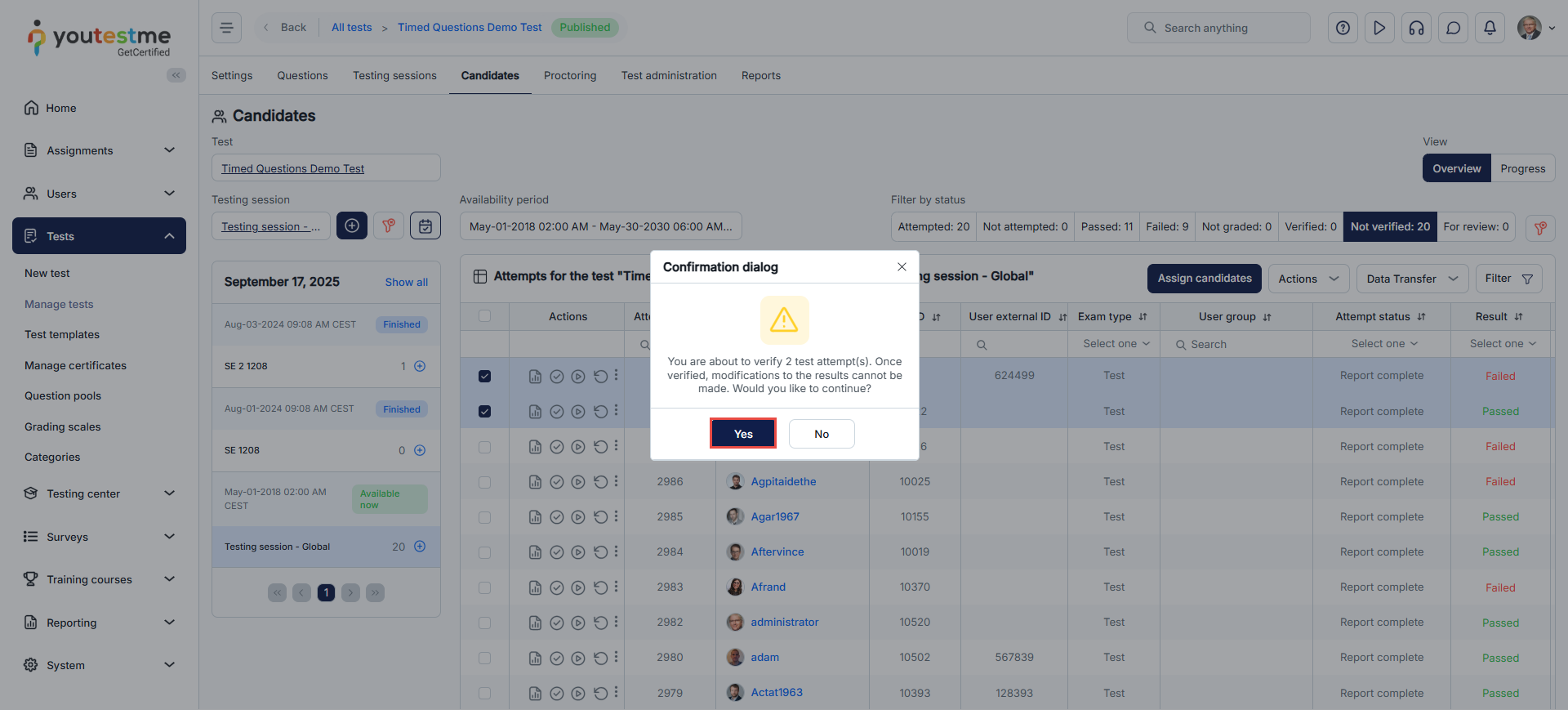Click the play icon in top bar
1568x710 pixels.
1379,28
